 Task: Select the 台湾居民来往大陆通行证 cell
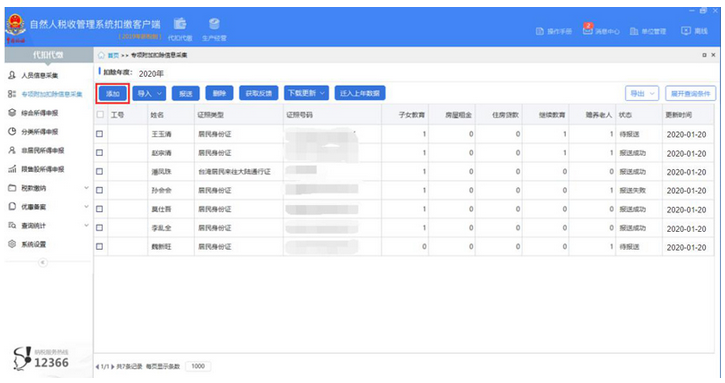pyautogui.click(x=234, y=172)
